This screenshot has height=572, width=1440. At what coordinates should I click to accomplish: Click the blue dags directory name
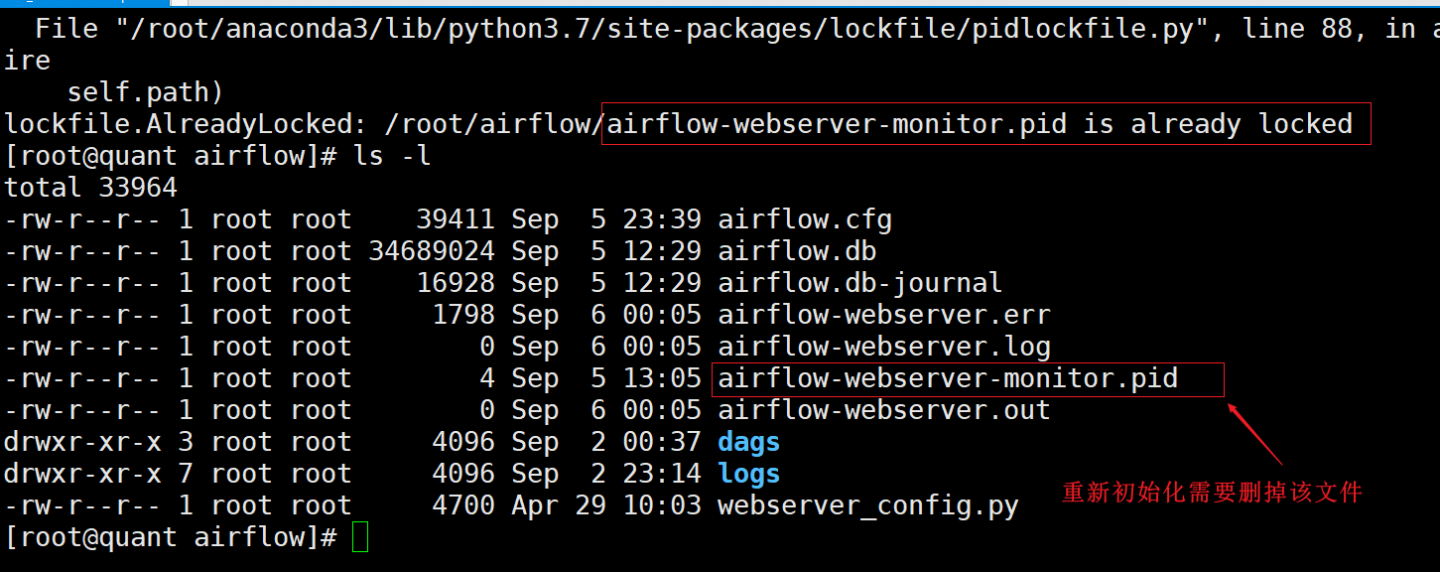749,442
